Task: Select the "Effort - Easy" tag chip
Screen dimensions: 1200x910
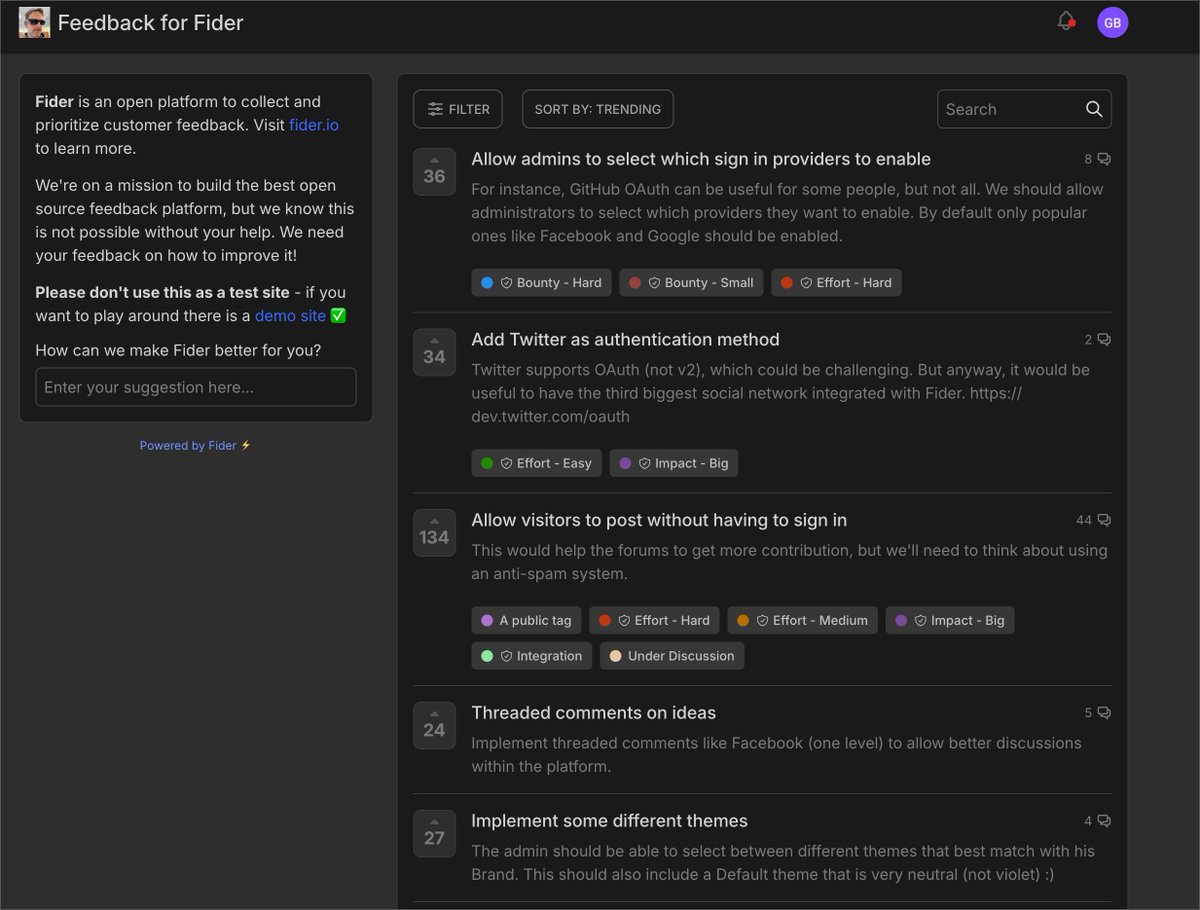Action: (x=537, y=463)
